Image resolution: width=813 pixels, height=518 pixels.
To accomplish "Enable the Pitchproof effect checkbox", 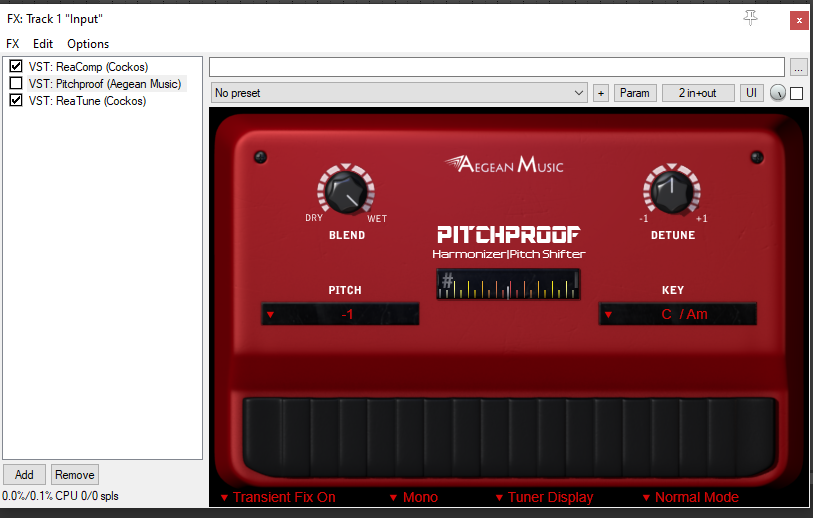I will (16, 83).
